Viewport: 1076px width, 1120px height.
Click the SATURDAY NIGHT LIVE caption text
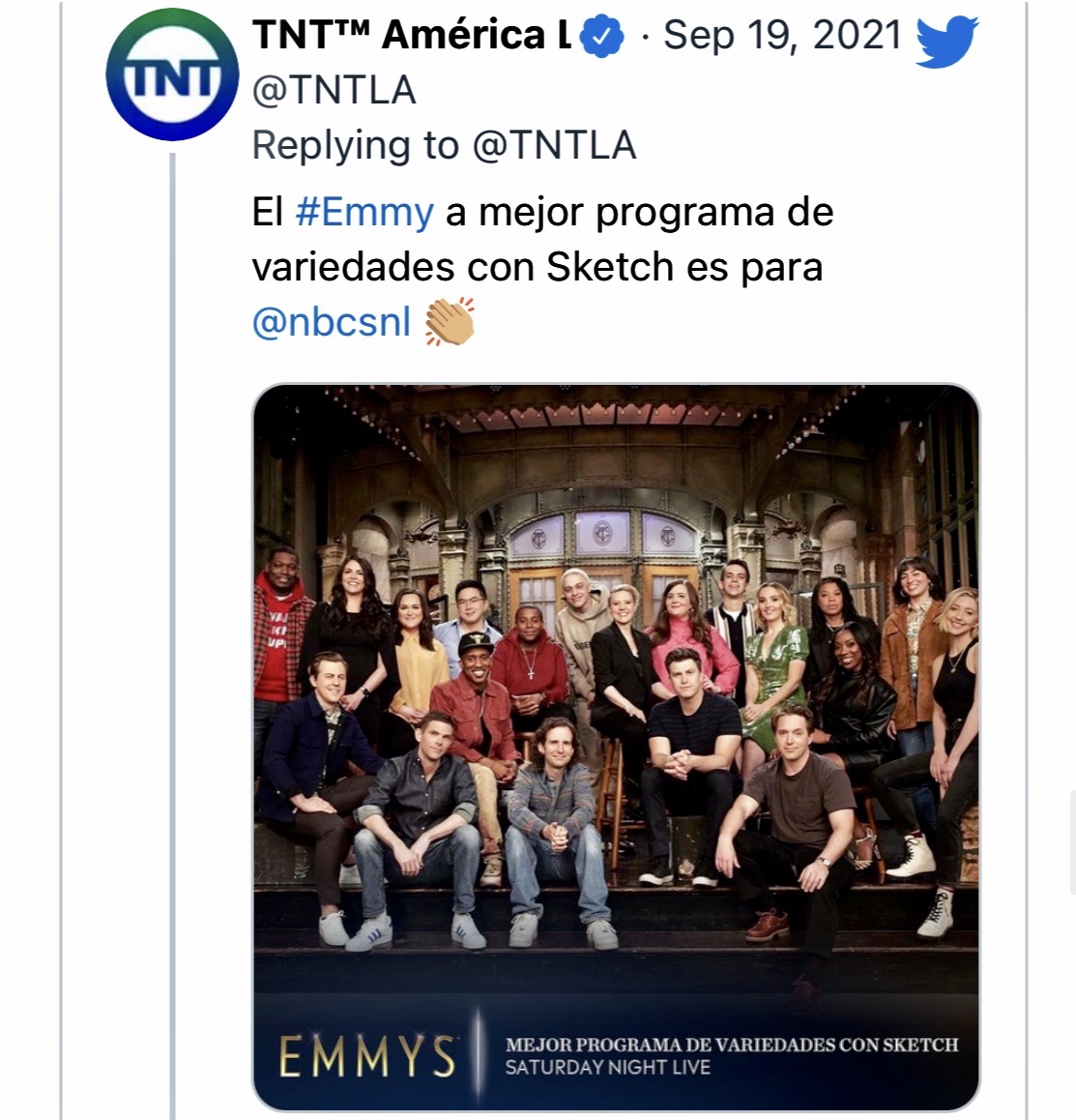point(608,1067)
